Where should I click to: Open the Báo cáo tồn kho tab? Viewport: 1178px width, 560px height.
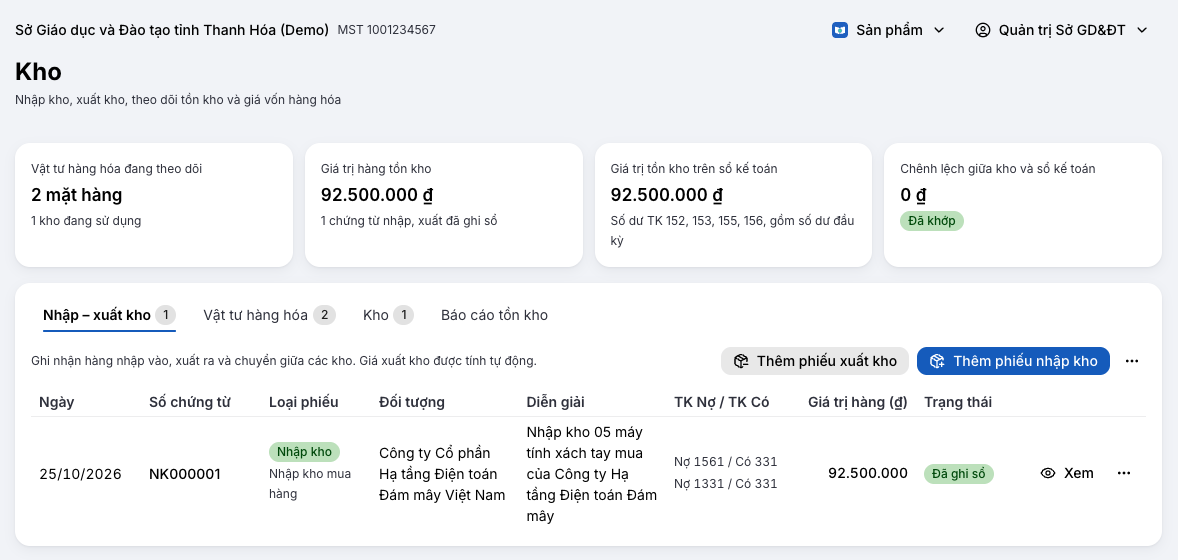click(x=494, y=315)
